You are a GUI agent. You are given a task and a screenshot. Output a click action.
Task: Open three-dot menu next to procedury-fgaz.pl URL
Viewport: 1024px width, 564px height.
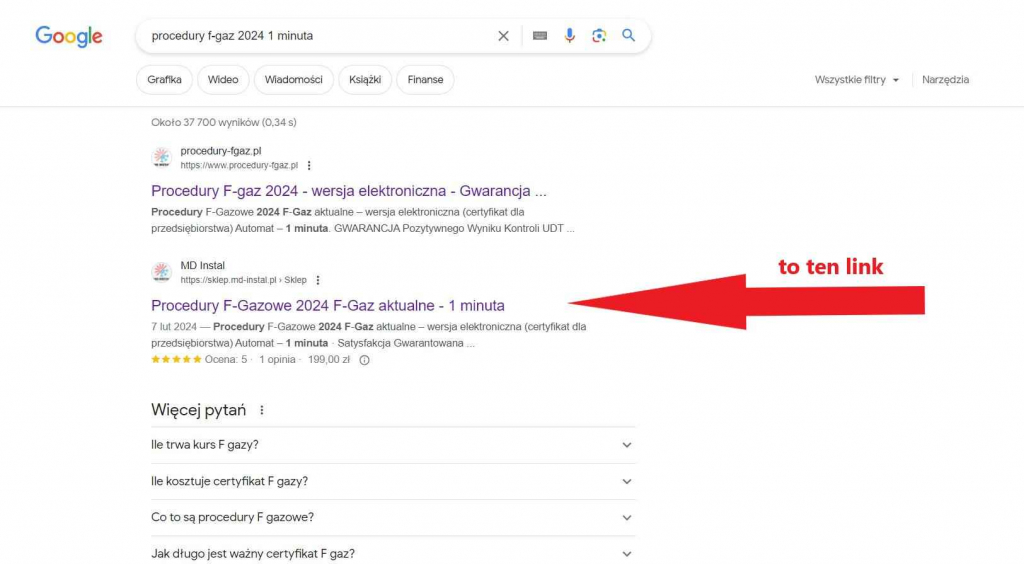[x=309, y=166]
